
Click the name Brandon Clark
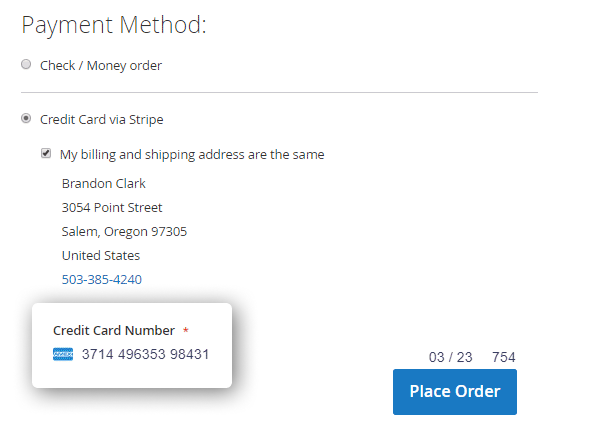104,183
